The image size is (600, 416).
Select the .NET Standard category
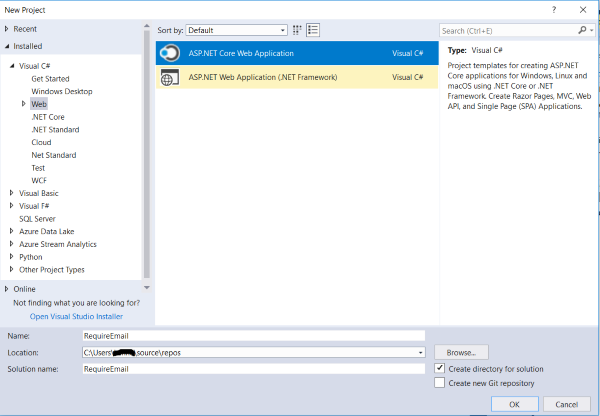[x=55, y=130]
